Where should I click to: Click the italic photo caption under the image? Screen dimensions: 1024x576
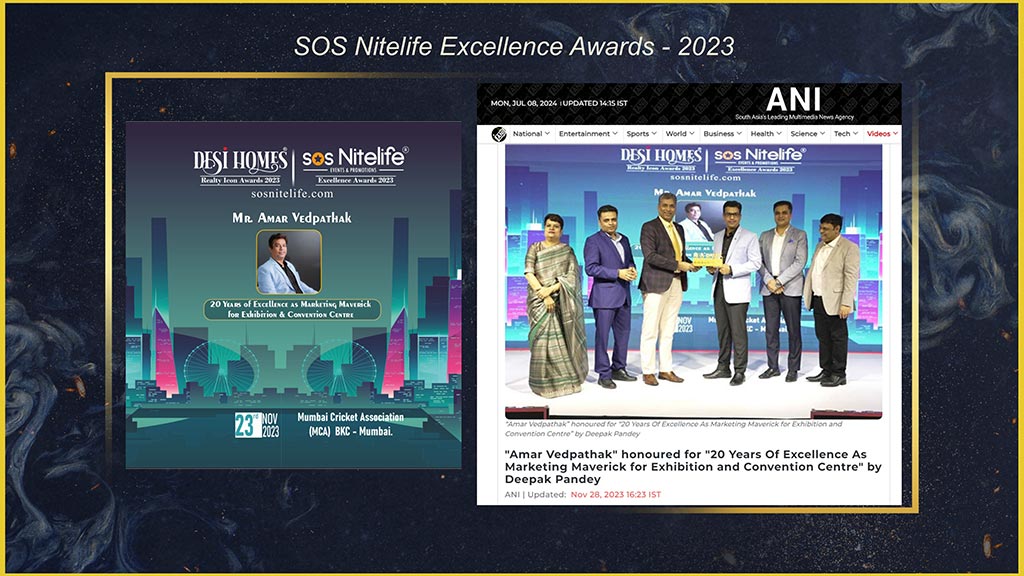673,428
